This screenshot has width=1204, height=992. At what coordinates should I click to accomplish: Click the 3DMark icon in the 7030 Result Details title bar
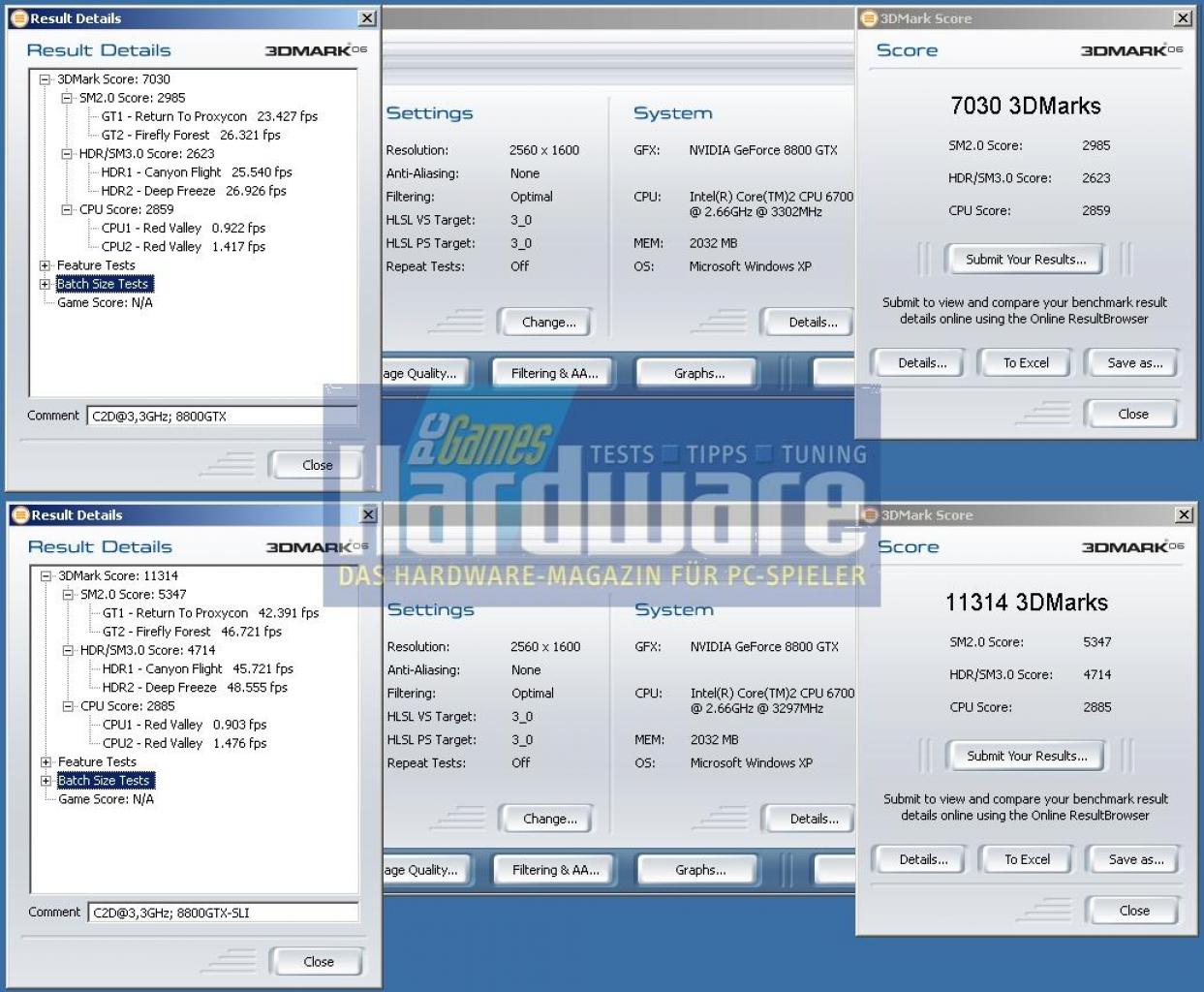pyautogui.click(x=18, y=18)
